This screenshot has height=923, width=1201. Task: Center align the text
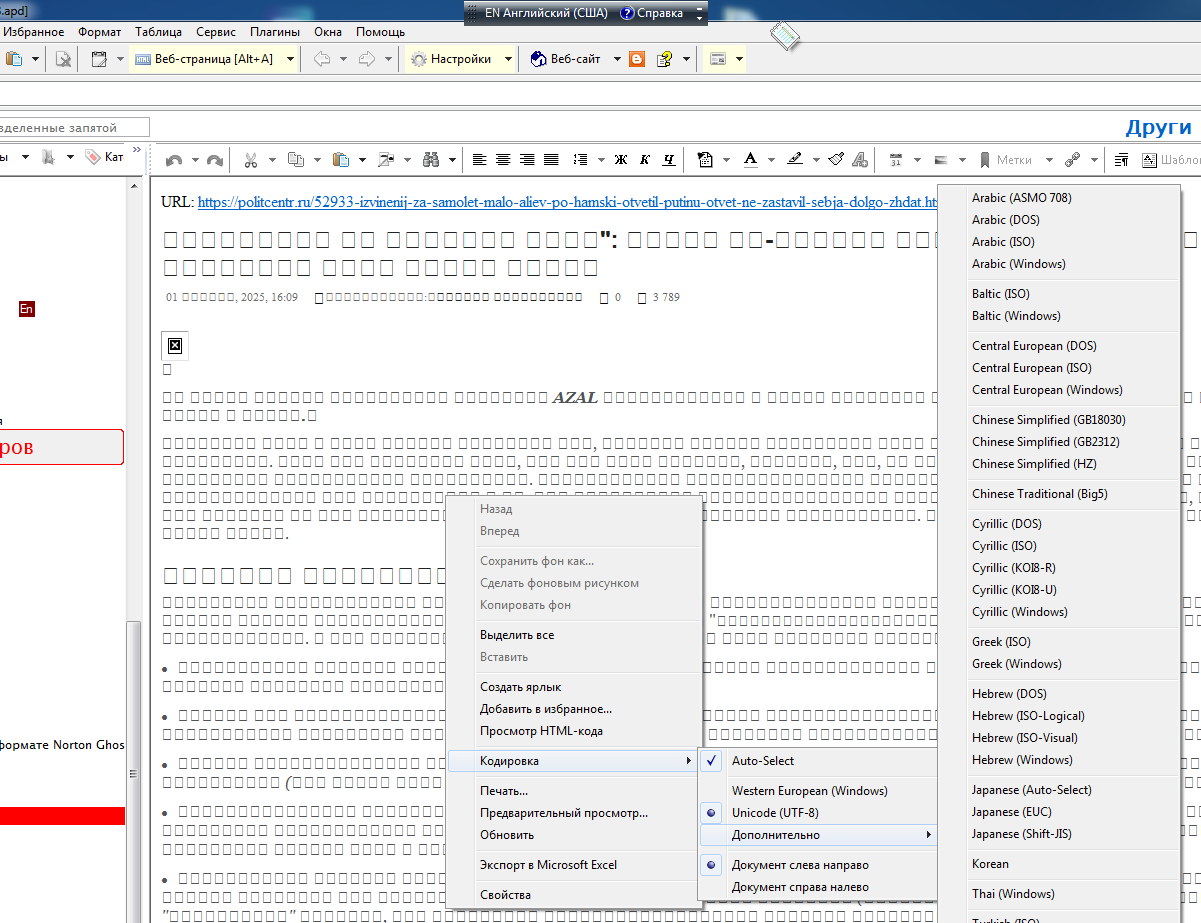tap(503, 159)
